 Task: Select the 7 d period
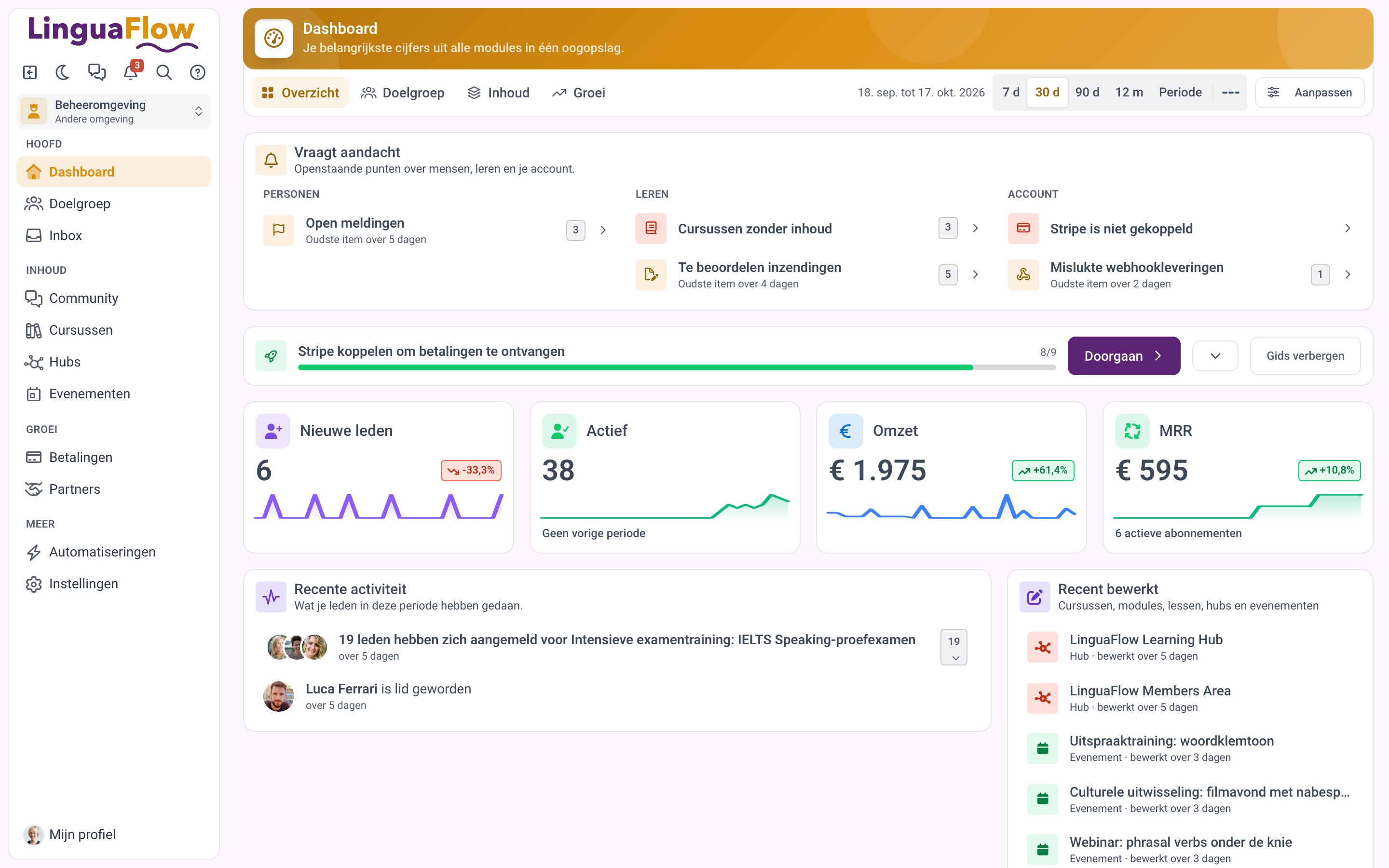(x=1011, y=93)
